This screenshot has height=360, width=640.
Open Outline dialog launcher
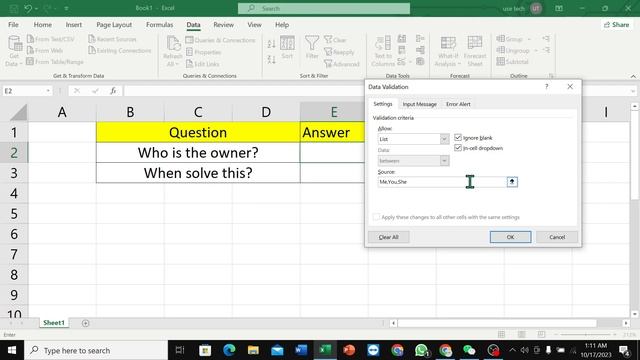point(551,76)
